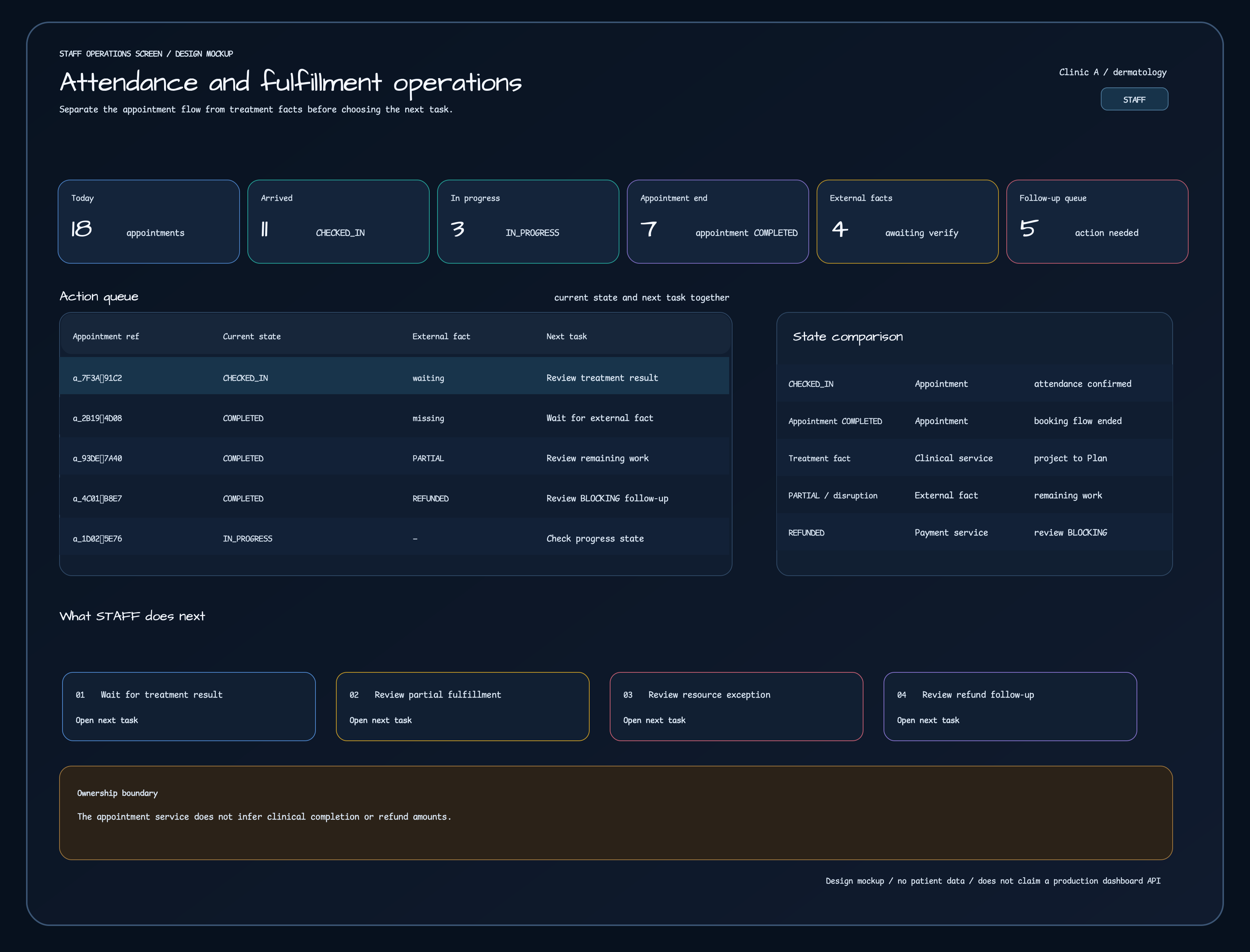Click the booking flow ended text
The width and height of the screenshot is (1250, 952).
[1078, 421]
